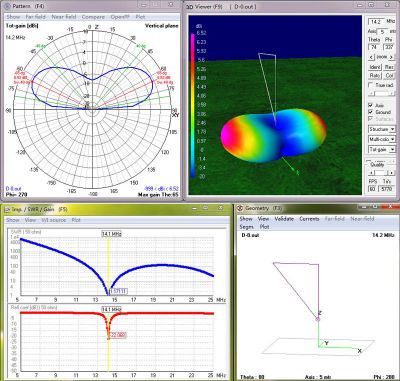This screenshot has height=381, width=400.
Task: Open the Multi-color dropdown
Action: (x=382, y=139)
